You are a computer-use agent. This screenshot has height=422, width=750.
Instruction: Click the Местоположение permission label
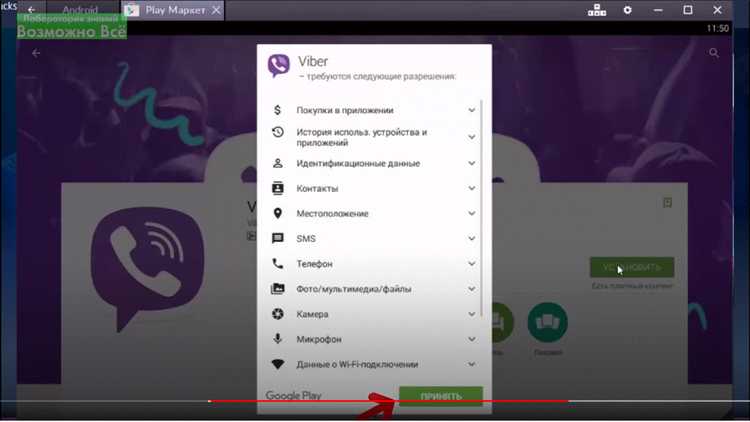point(332,213)
